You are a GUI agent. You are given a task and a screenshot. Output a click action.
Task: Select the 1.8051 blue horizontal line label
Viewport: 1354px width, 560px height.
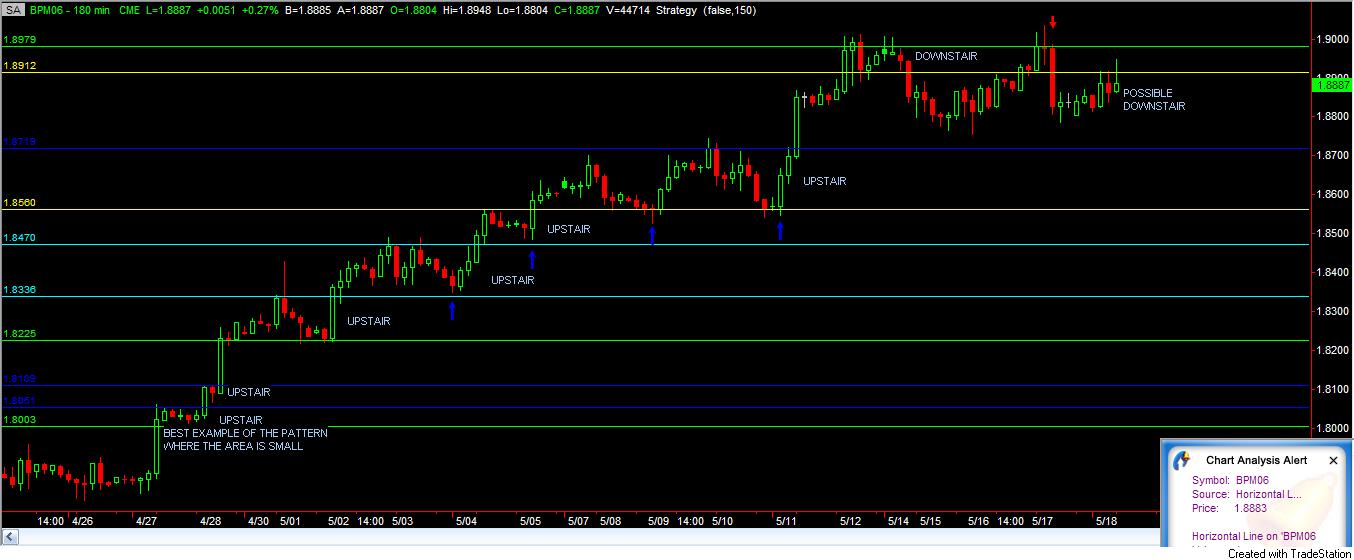point(20,400)
